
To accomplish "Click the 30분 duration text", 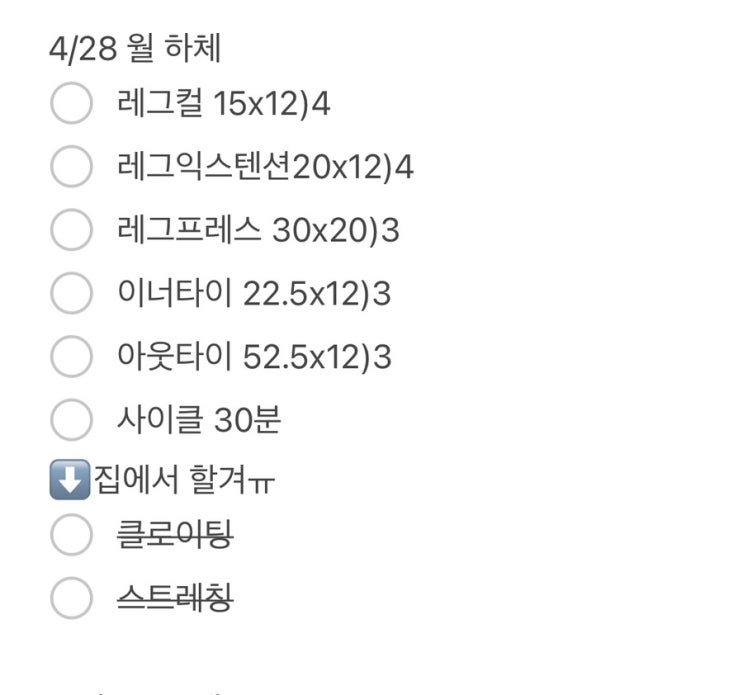I will 247,420.
